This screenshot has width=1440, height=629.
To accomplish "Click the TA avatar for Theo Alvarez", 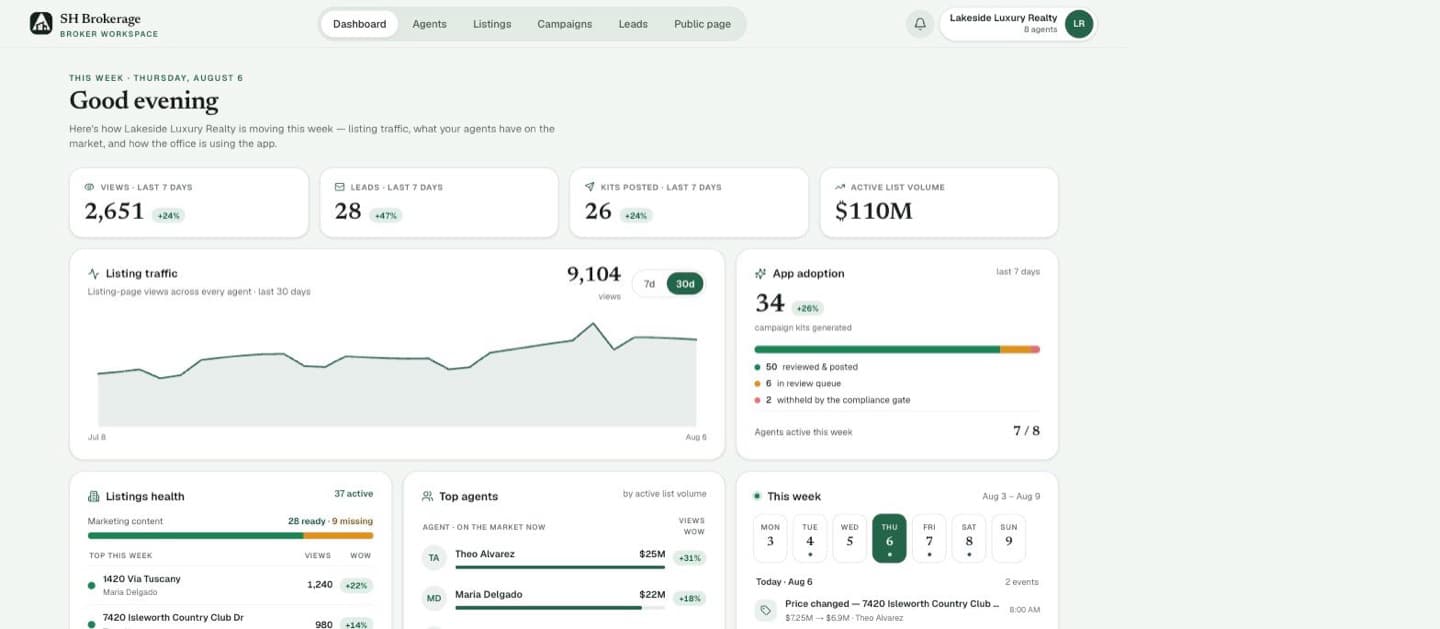I will [x=434, y=558].
